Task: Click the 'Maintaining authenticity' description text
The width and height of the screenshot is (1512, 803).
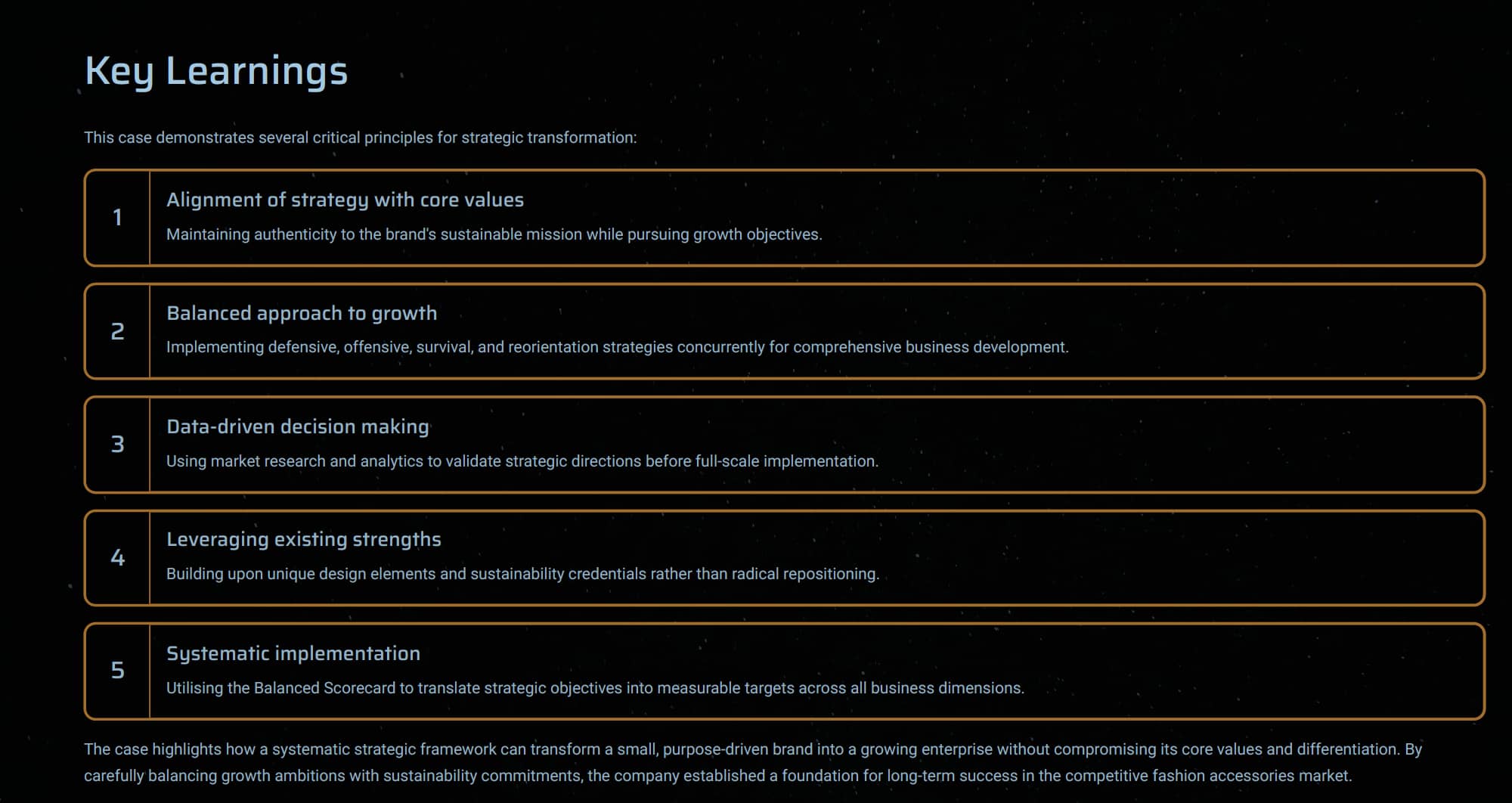Action: [x=494, y=234]
